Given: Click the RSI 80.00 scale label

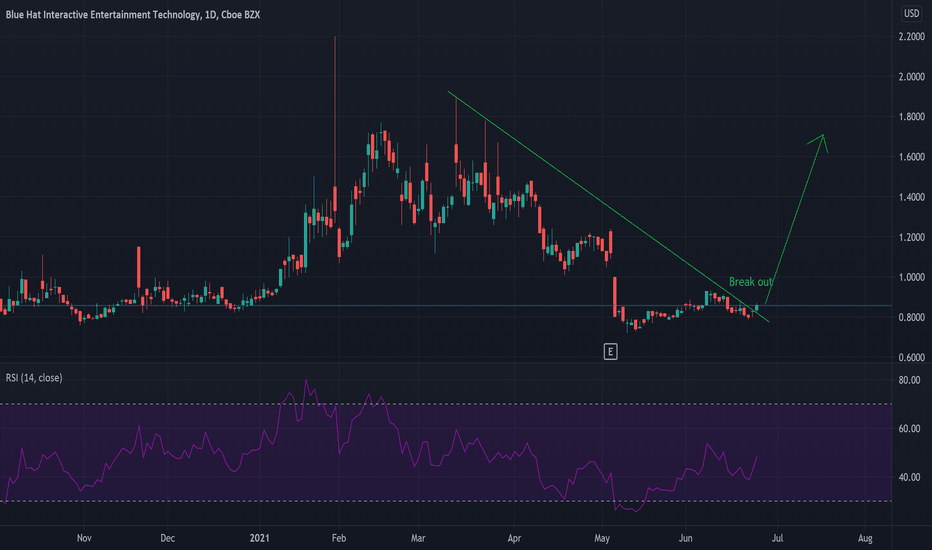Looking at the screenshot, I should point(909,380).
